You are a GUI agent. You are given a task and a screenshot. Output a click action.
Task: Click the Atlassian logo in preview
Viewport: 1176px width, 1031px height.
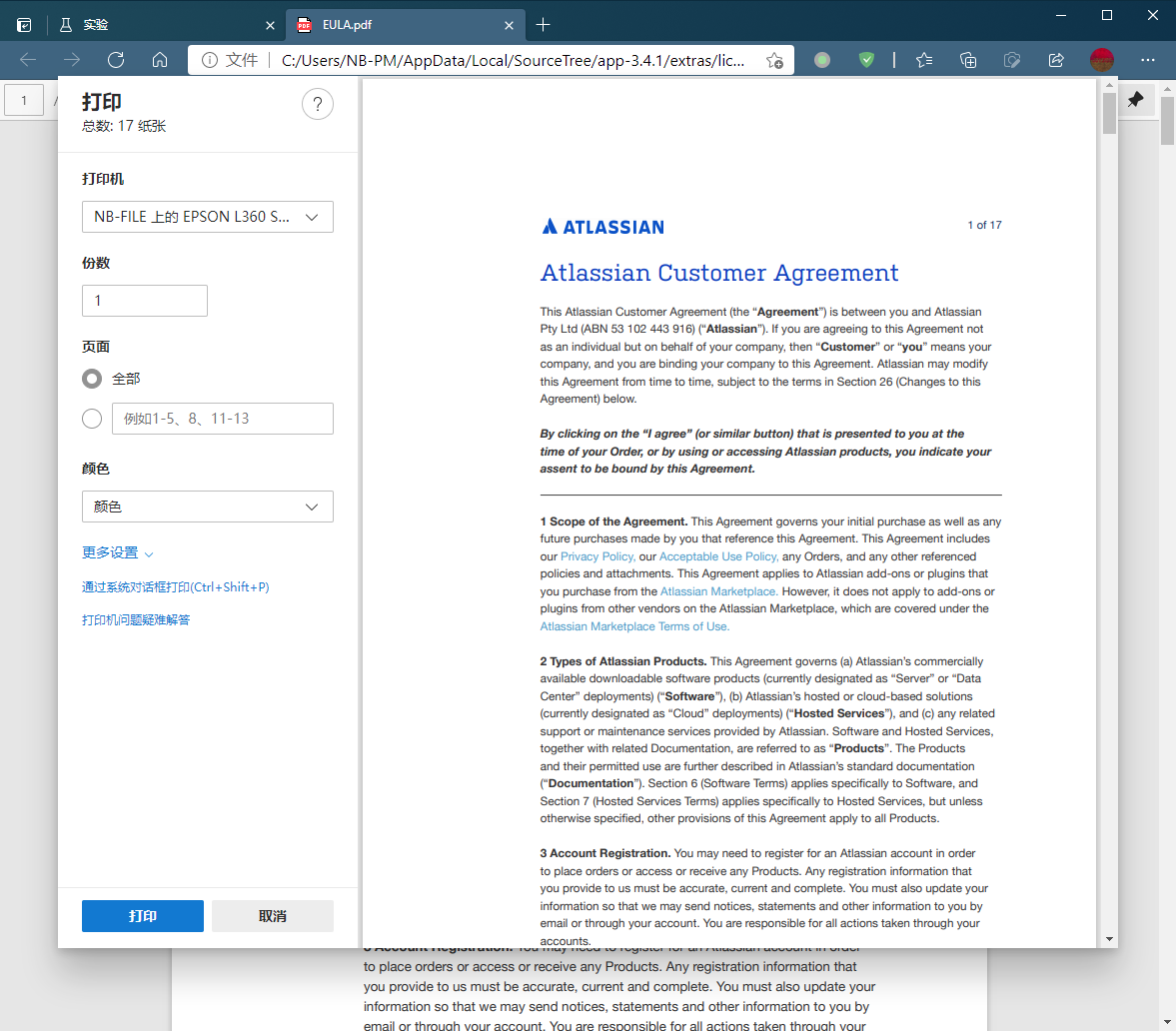click(603, 227)
